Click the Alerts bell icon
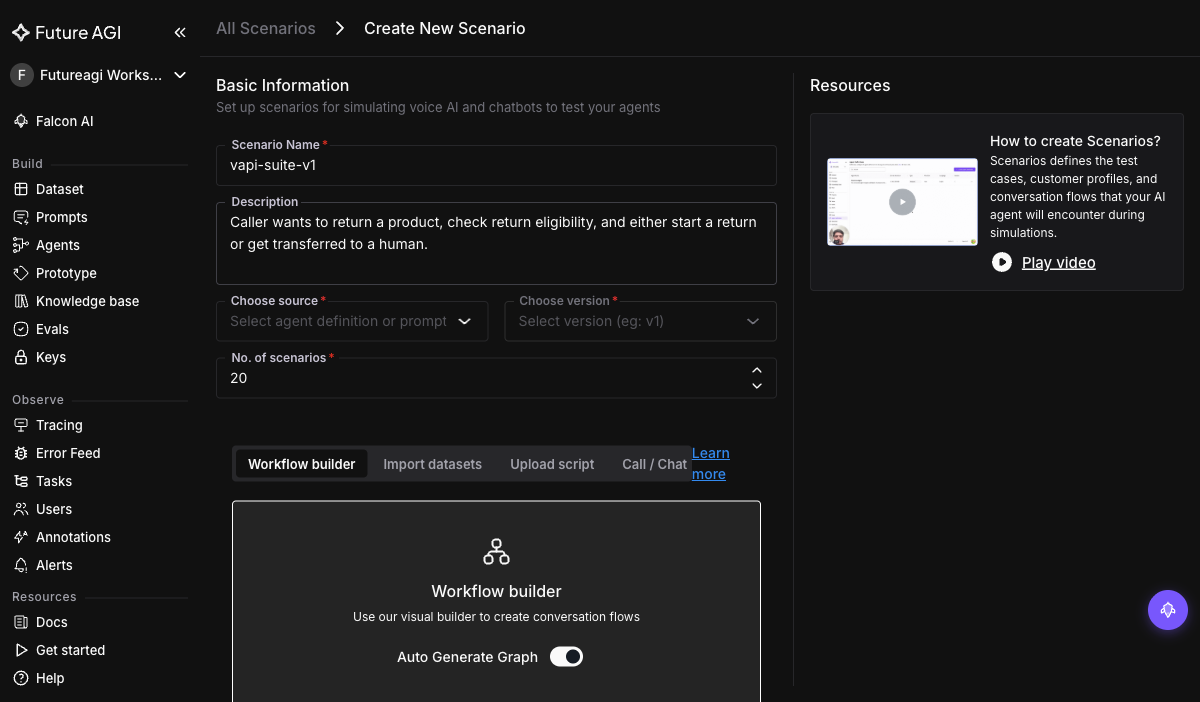 [20, 565]
